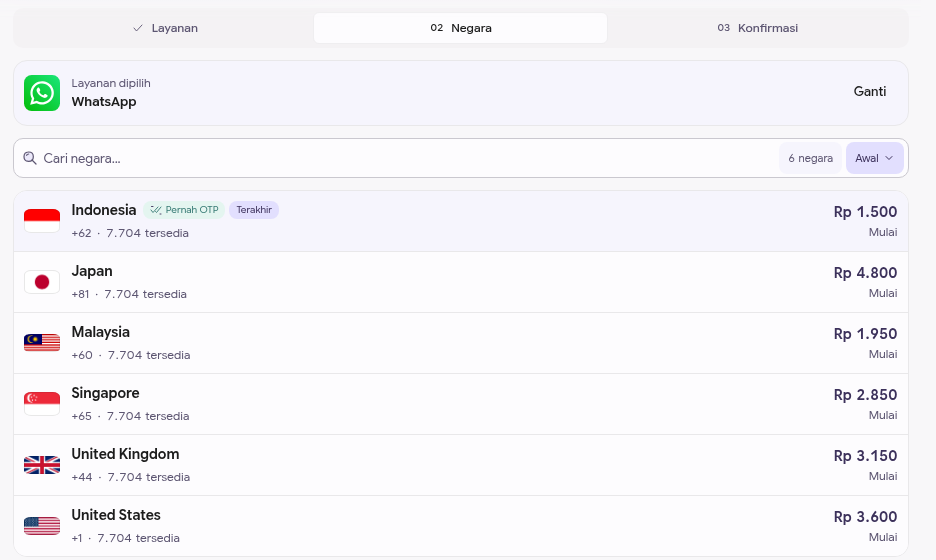Image resolution: width=936 pixels, height=560 pixels.
Task: Select the United Kingdom country name
Action: point(125,454)
